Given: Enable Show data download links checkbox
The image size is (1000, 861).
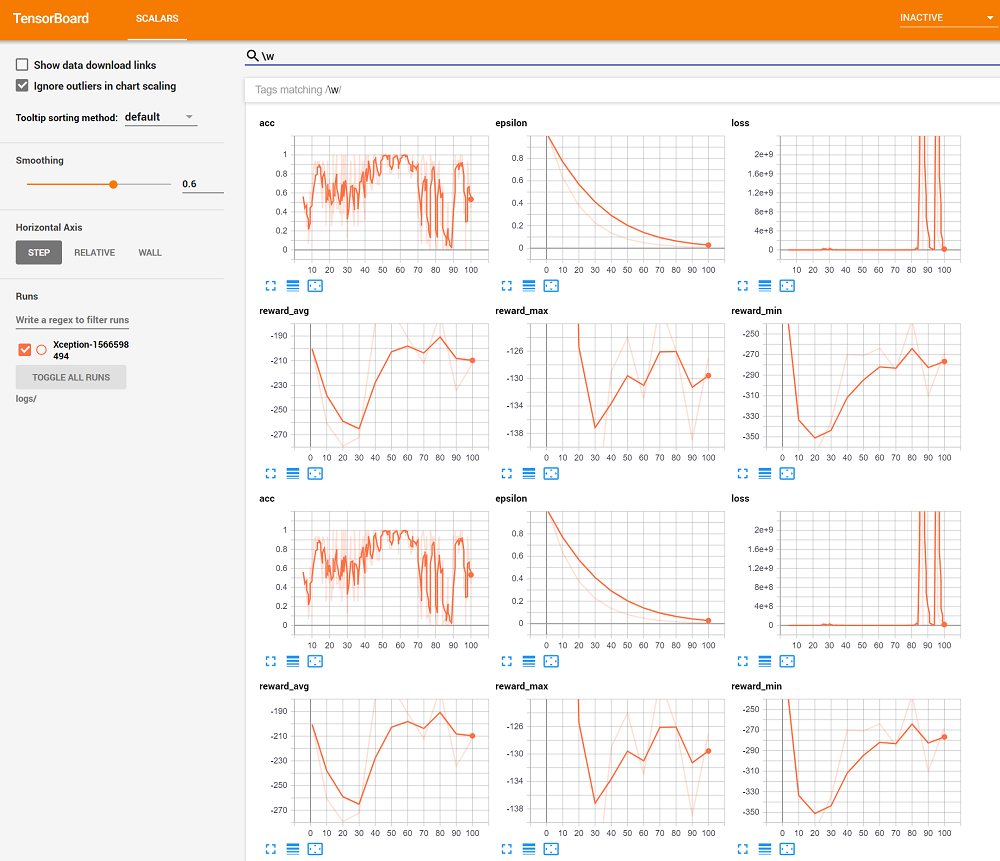Looking at the screenshot, I should click(x=22, y=65).
